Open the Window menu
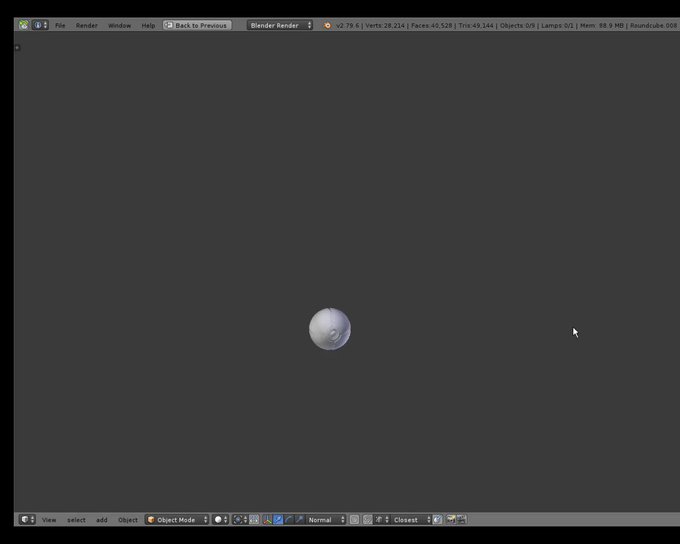680x544 pixels. click(119, 26)
